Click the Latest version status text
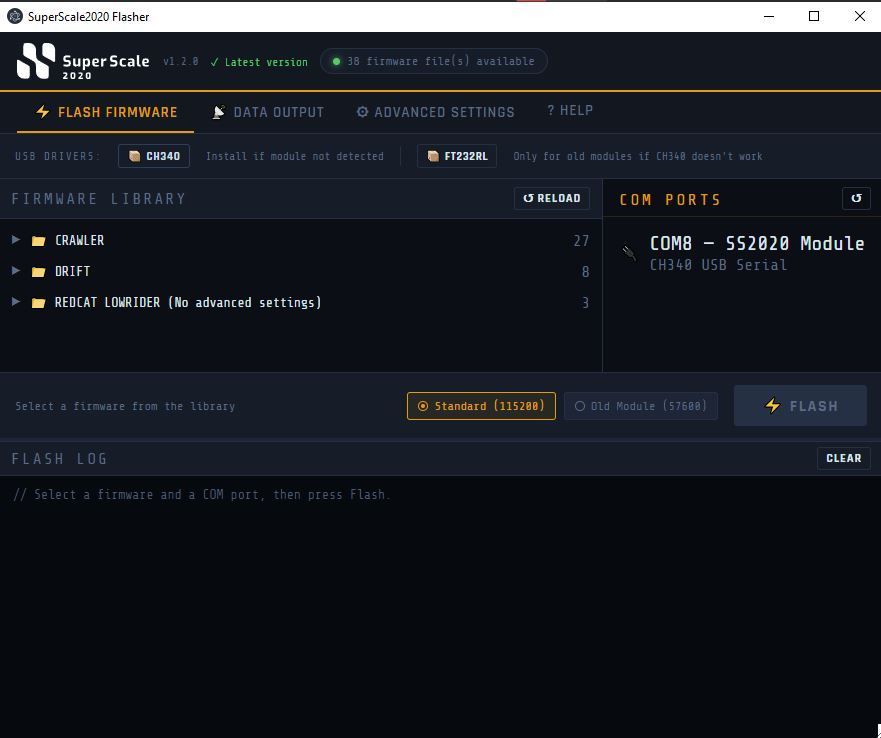 click(259, 62)
